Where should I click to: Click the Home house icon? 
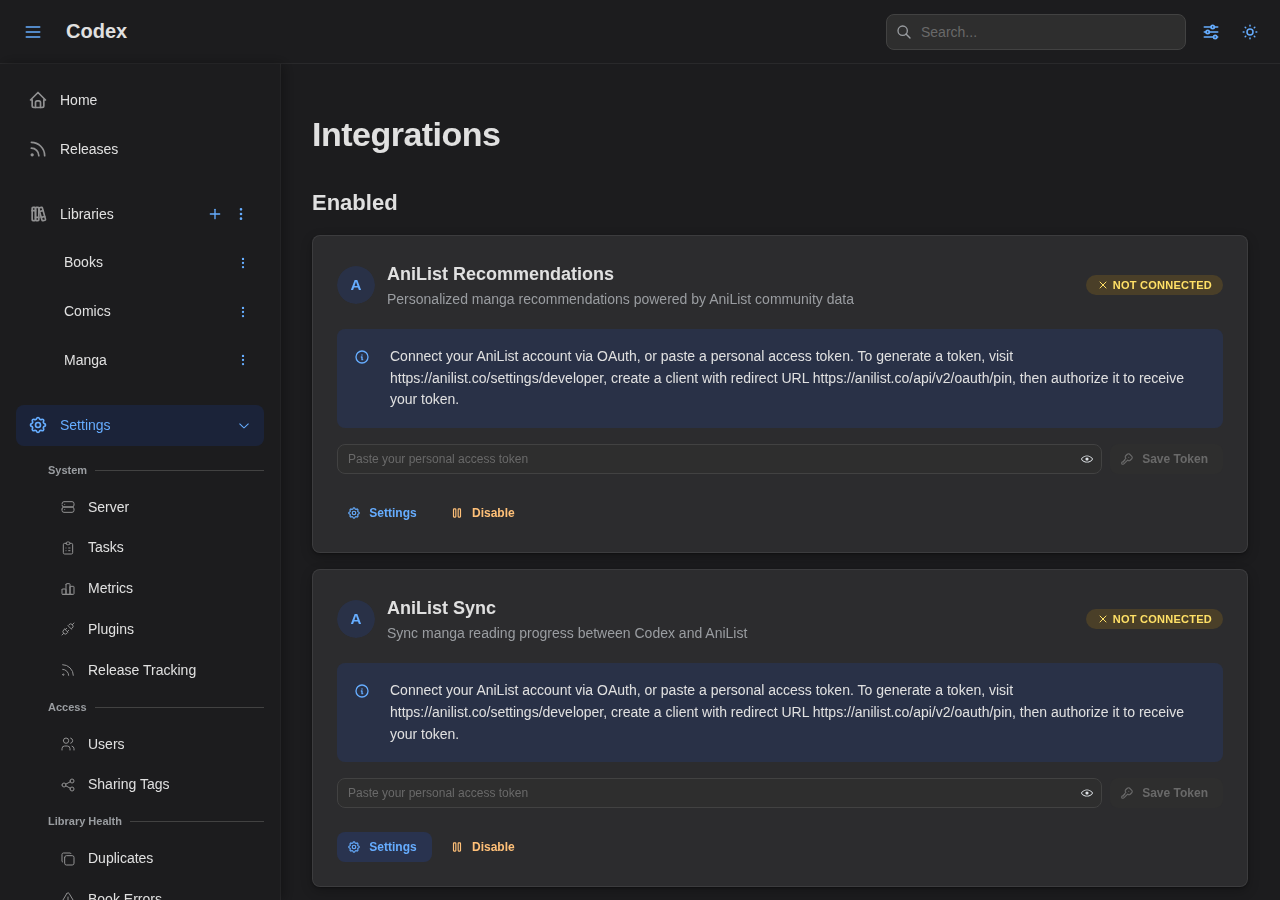(x=38, y=100)
